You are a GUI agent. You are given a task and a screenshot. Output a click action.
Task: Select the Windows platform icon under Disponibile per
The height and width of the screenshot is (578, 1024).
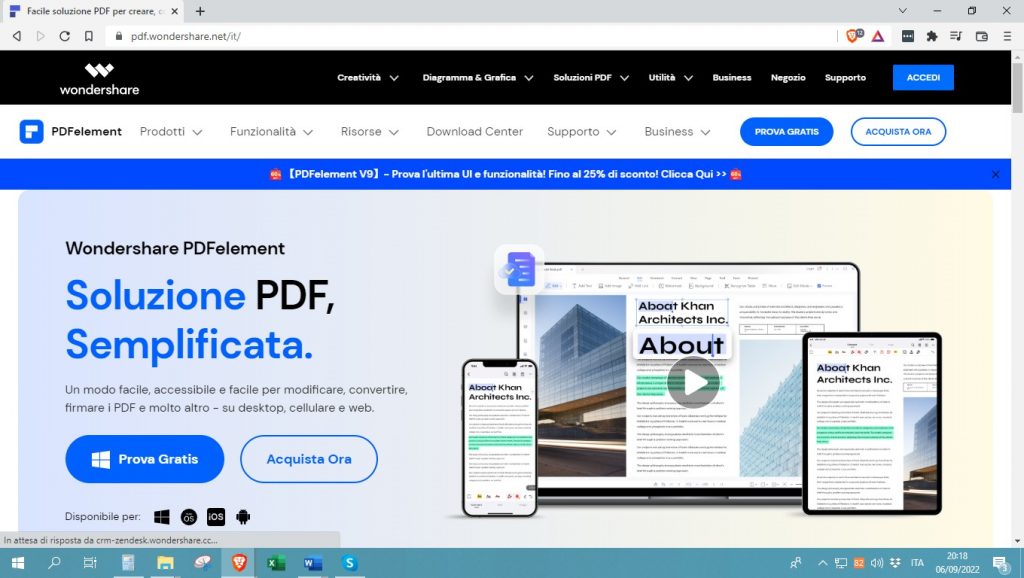pos(161,516)
